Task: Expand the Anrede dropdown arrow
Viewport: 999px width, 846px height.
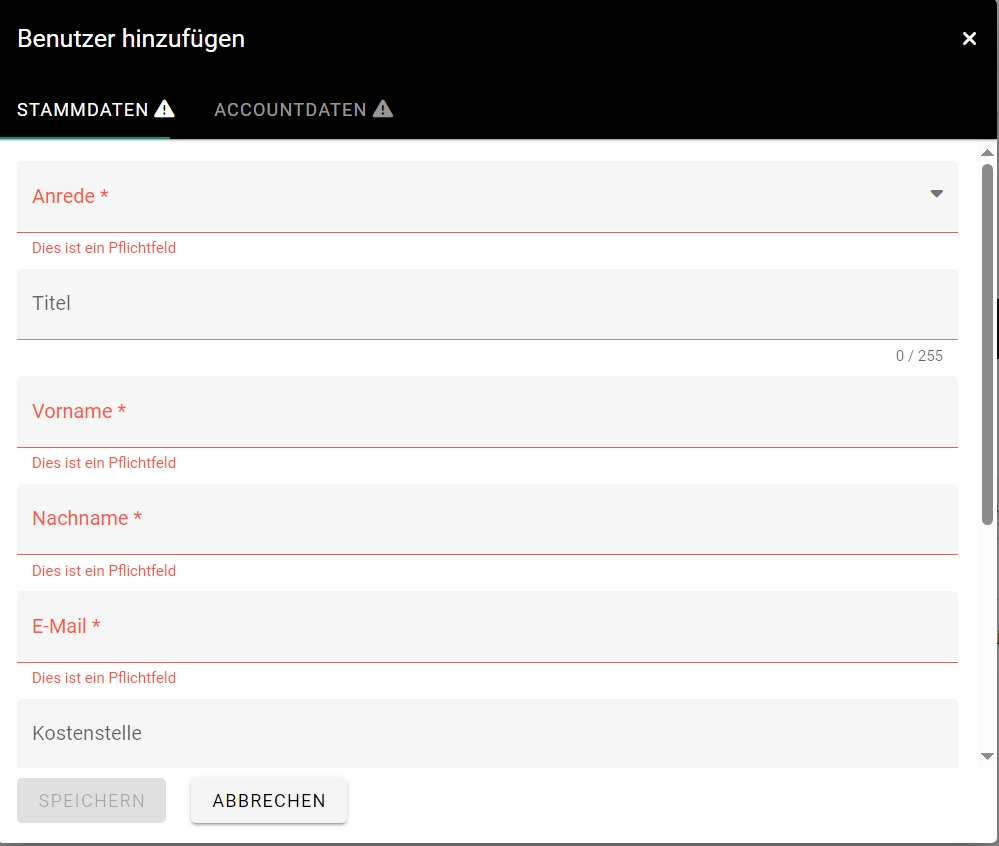Action: (x=936, y=194)
